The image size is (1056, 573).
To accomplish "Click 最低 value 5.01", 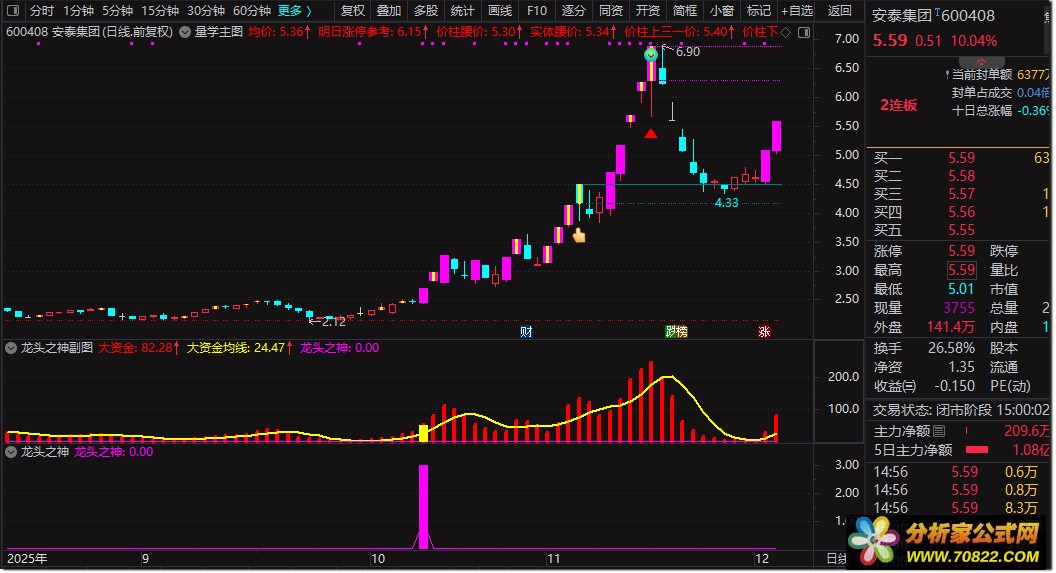I will pos(961,289).
